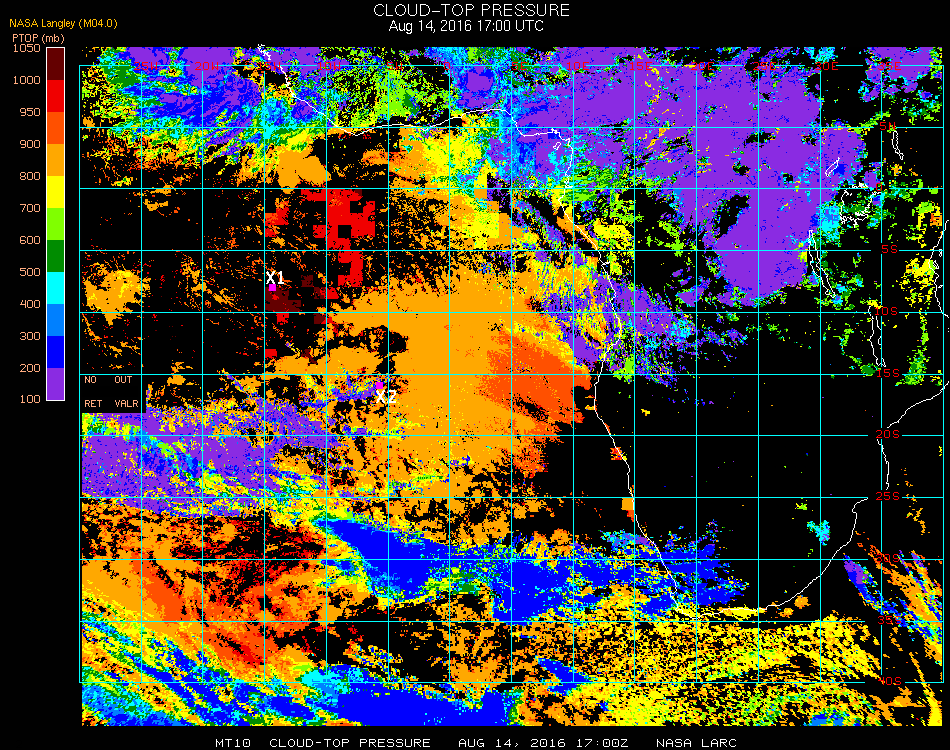Click the 30E longitude label
This screenshot has height=750, width=950.
[826, 65]
